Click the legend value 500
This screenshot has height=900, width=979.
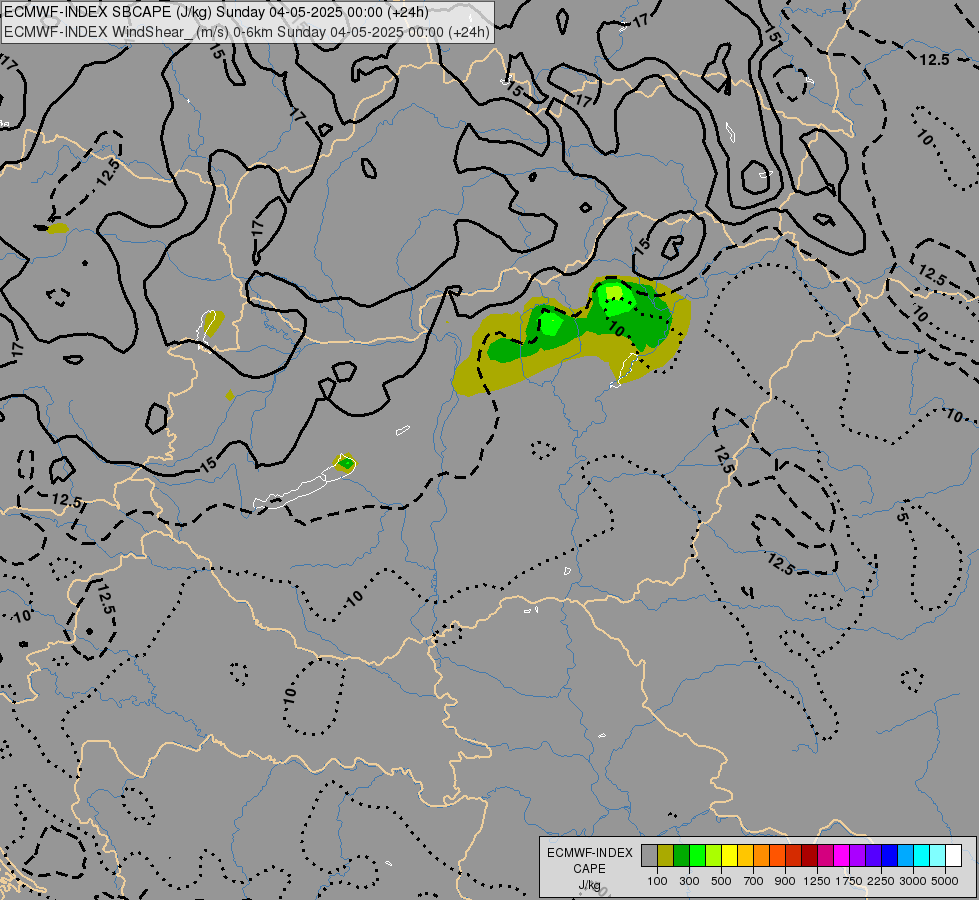[x=721, y=881]
